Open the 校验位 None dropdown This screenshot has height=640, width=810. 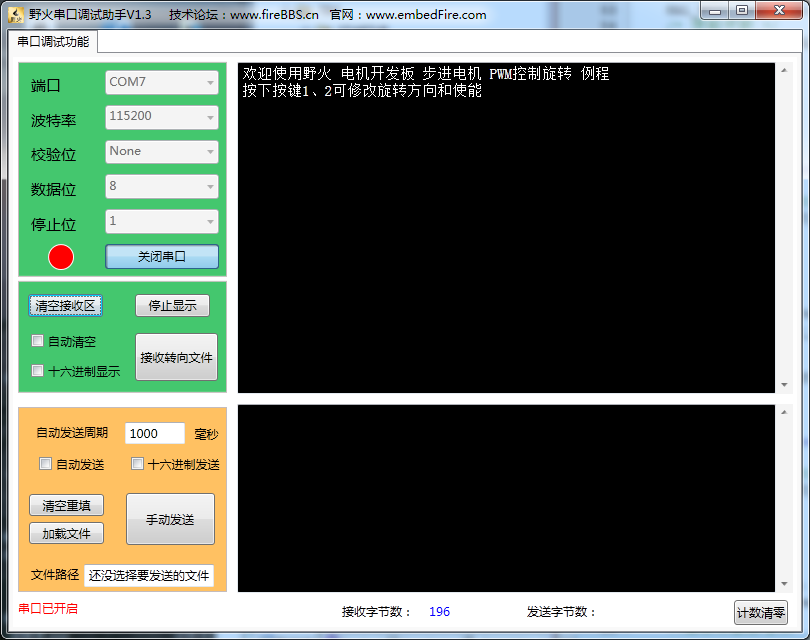162,151
